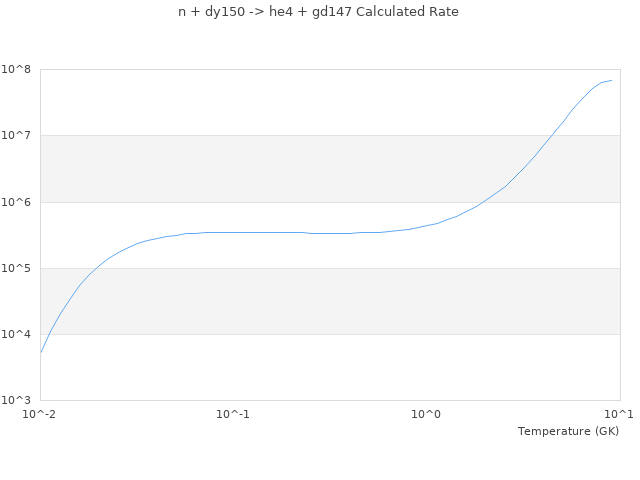Click the curve's lowest starting point at left
This screenshot has width=640, height=480.
click(41, 352)
